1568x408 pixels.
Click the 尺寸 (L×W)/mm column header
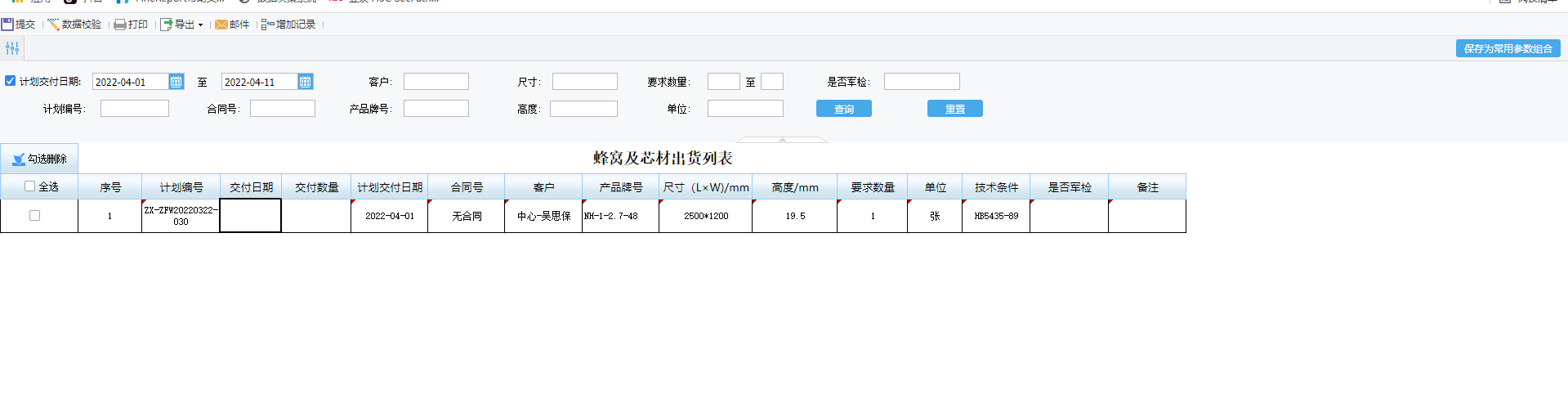706,187
